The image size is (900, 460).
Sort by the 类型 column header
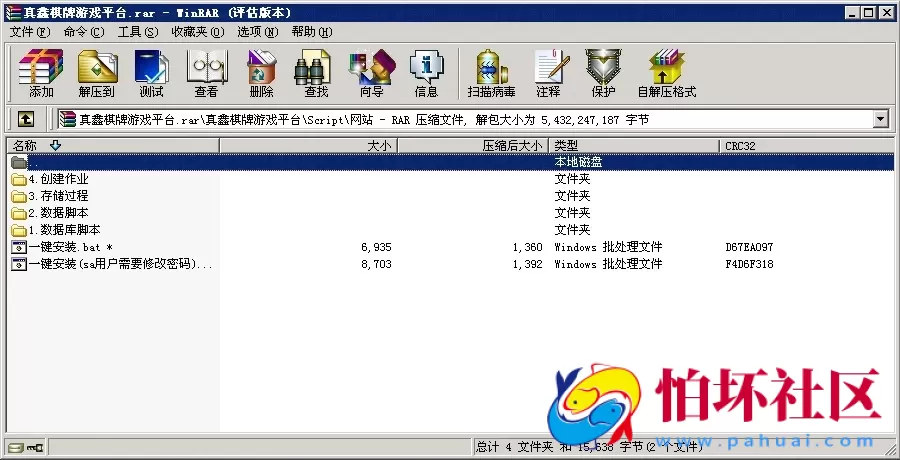[634, 146]
